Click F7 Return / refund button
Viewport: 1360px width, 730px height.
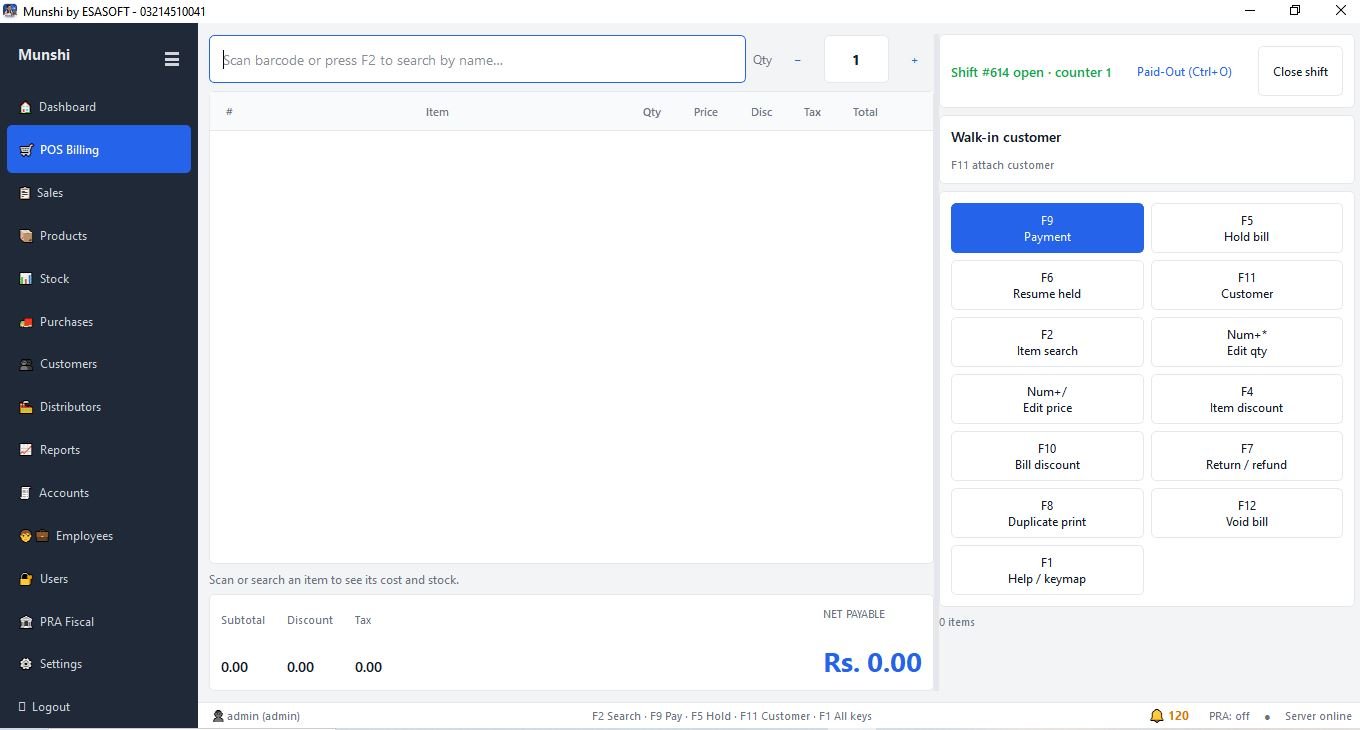click(1246, 456)
